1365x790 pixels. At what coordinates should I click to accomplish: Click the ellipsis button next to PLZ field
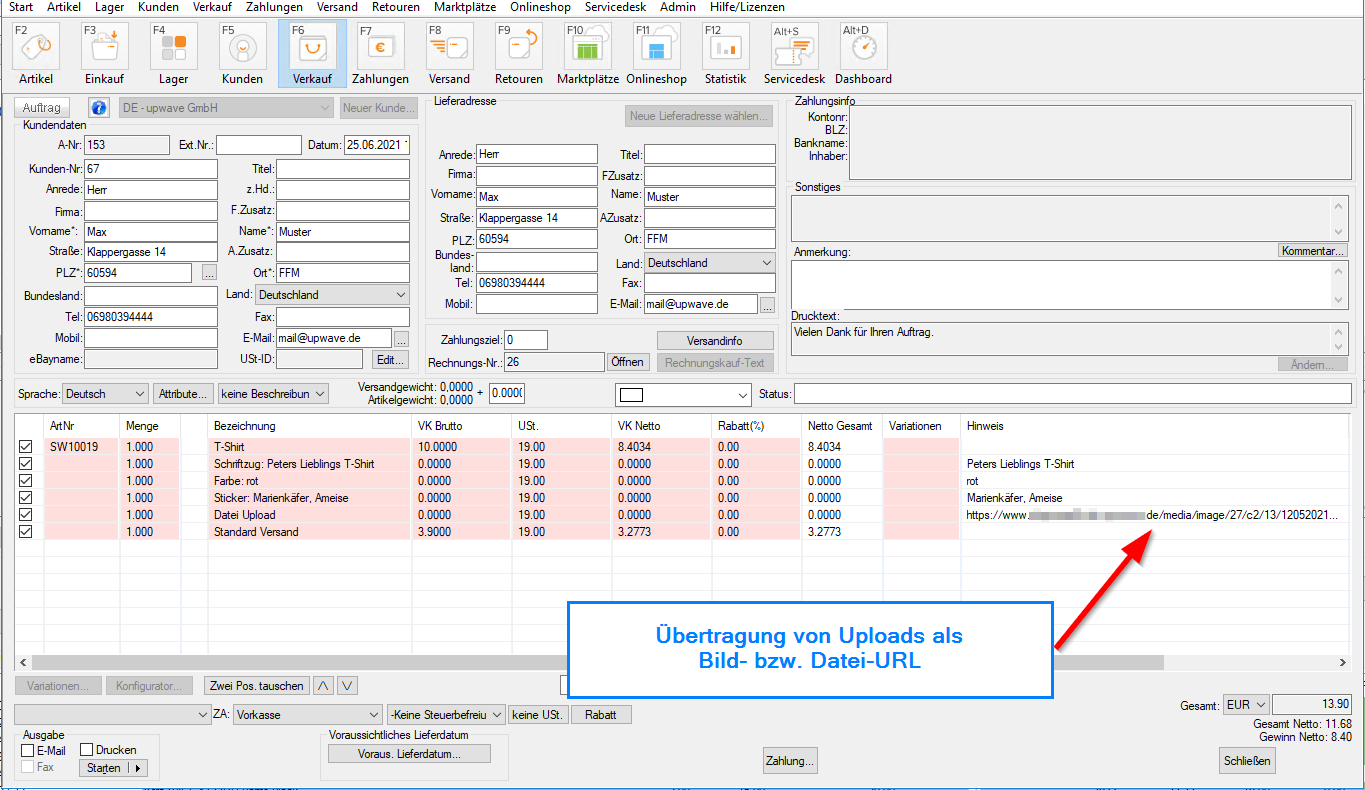click(x=208, y=273)
